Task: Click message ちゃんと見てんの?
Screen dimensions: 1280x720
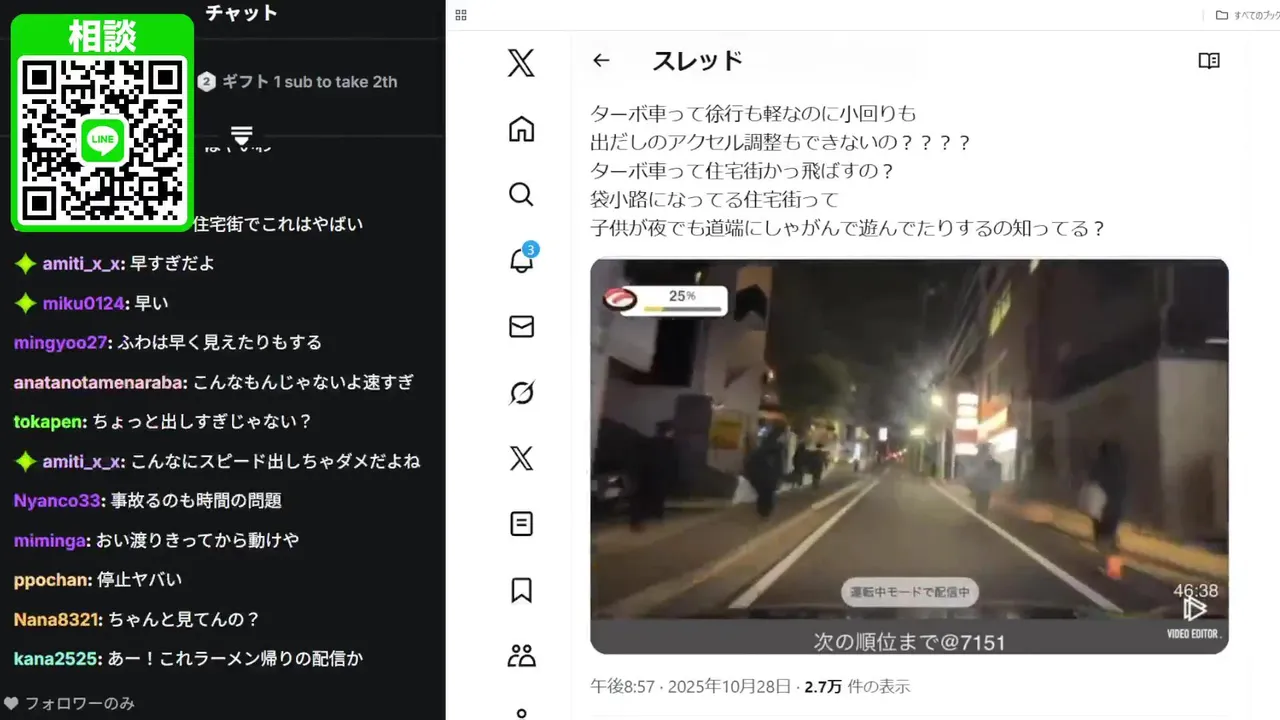Action: click(184, 620)
